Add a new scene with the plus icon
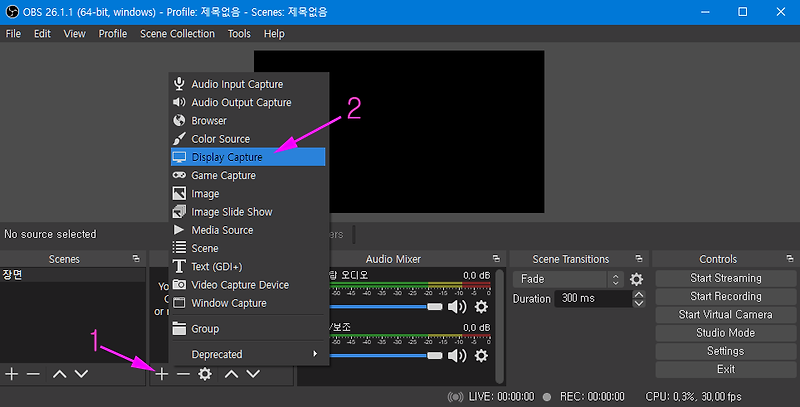The height and width of the screenshot is (407, 800). (11, 374)
